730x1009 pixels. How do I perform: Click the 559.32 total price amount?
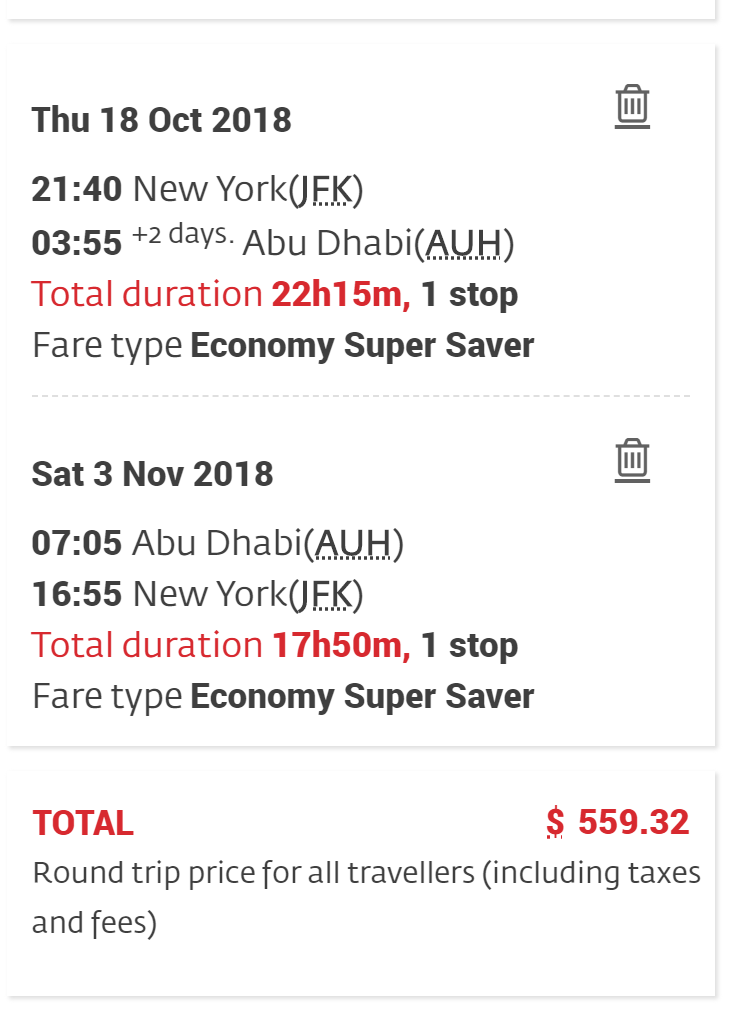pyautogui.click(x=634, y=822)
